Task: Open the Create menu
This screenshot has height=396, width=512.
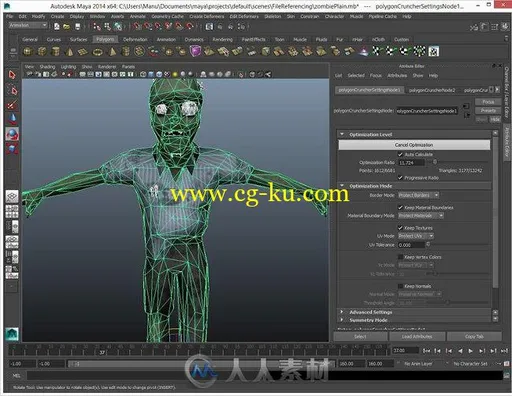Action: click(57, 16)
